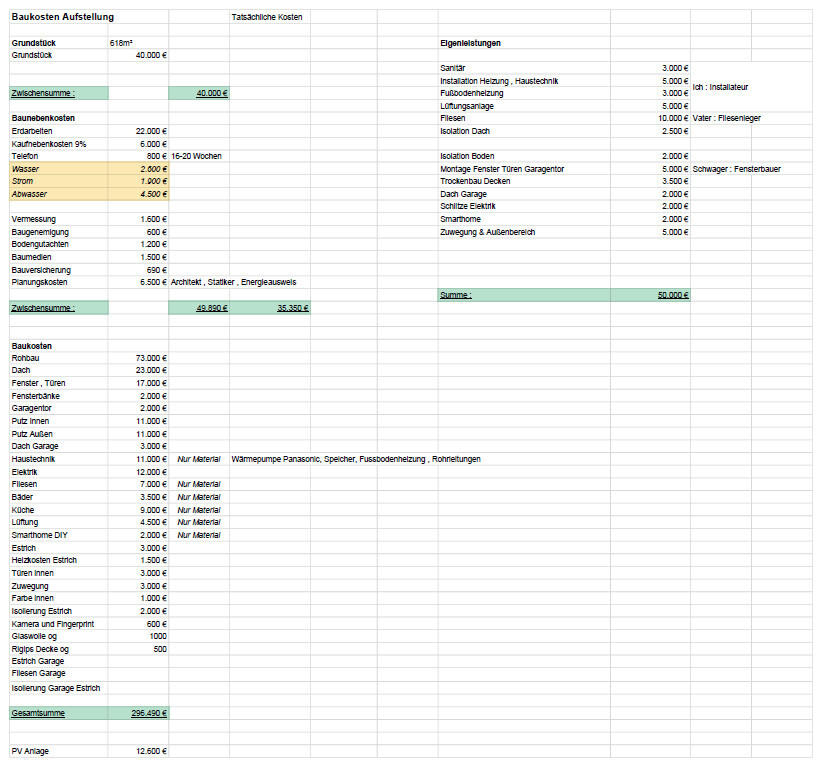Screen dimensions: 825x771
Task: Select the actual cost cell 35.350 €
Action: 292,308
